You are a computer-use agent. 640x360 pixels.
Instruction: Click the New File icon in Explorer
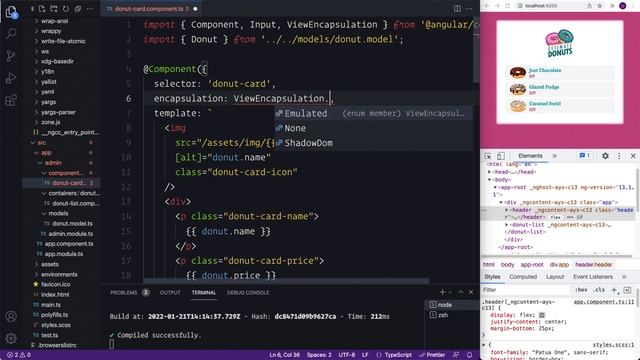[x=42, y=9]
